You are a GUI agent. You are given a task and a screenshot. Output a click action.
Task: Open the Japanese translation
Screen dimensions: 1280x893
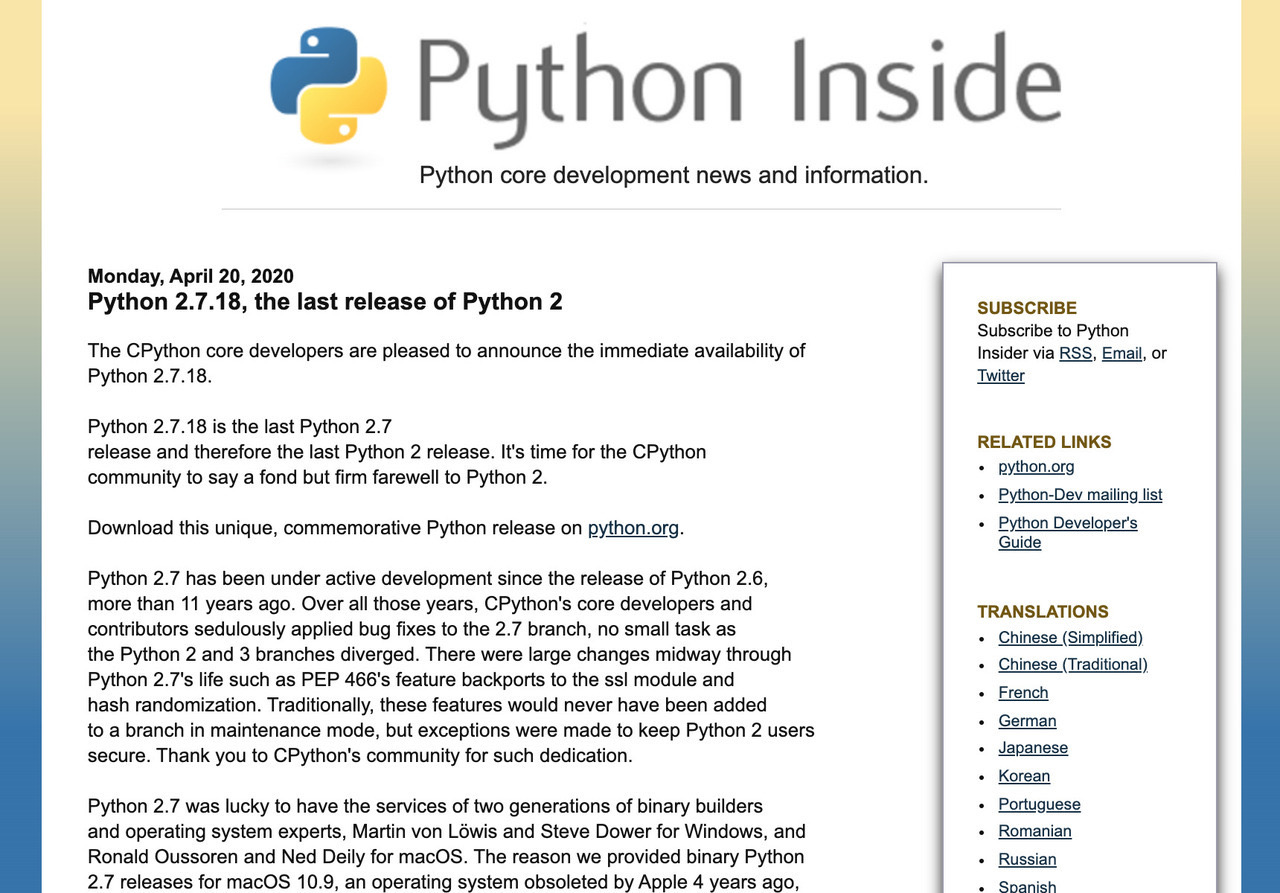pyautogui.click(x=1033, y=748)
